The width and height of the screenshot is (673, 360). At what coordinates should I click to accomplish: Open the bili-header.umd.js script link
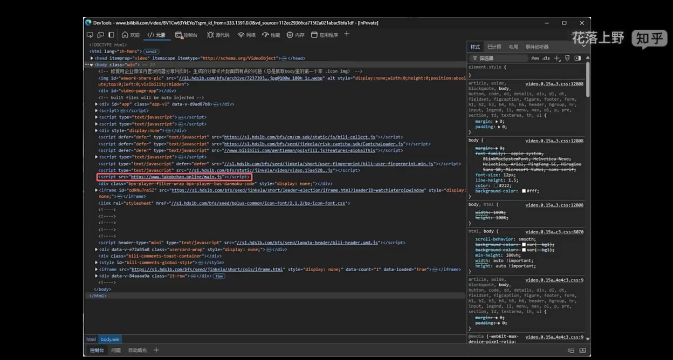click(x=307, y=242)
